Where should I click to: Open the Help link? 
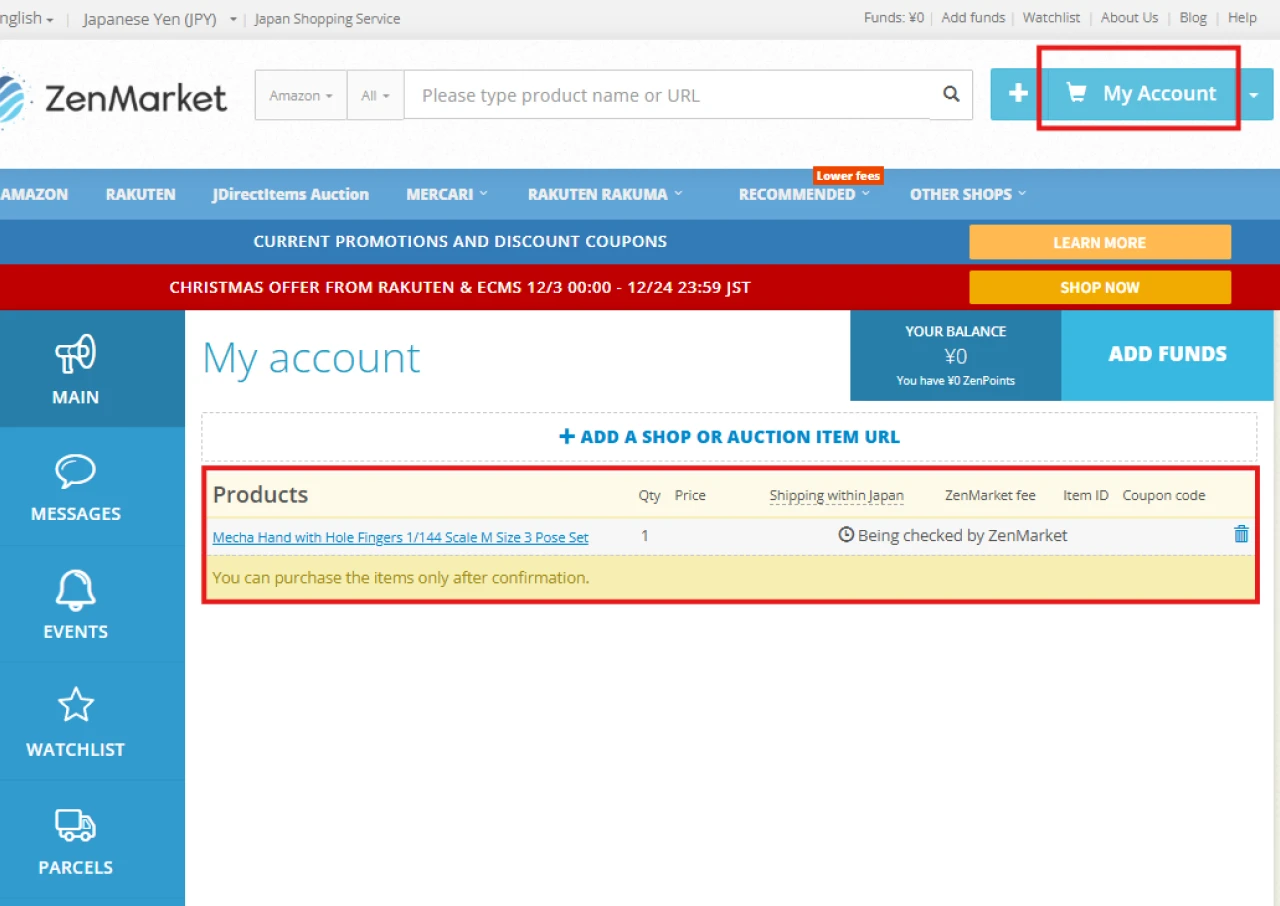click(1242, 18)
